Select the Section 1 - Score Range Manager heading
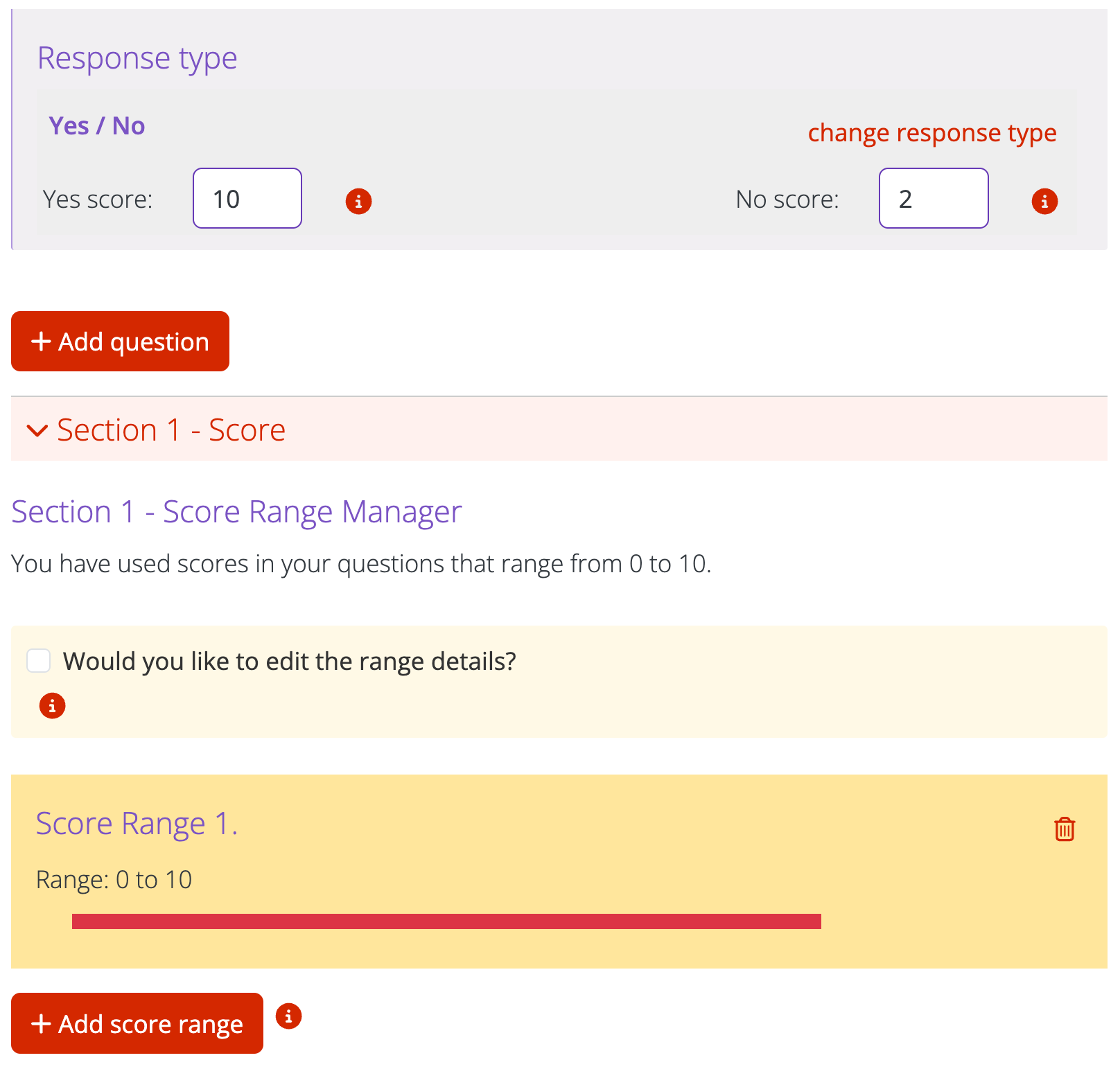 [x=236, y=512]
